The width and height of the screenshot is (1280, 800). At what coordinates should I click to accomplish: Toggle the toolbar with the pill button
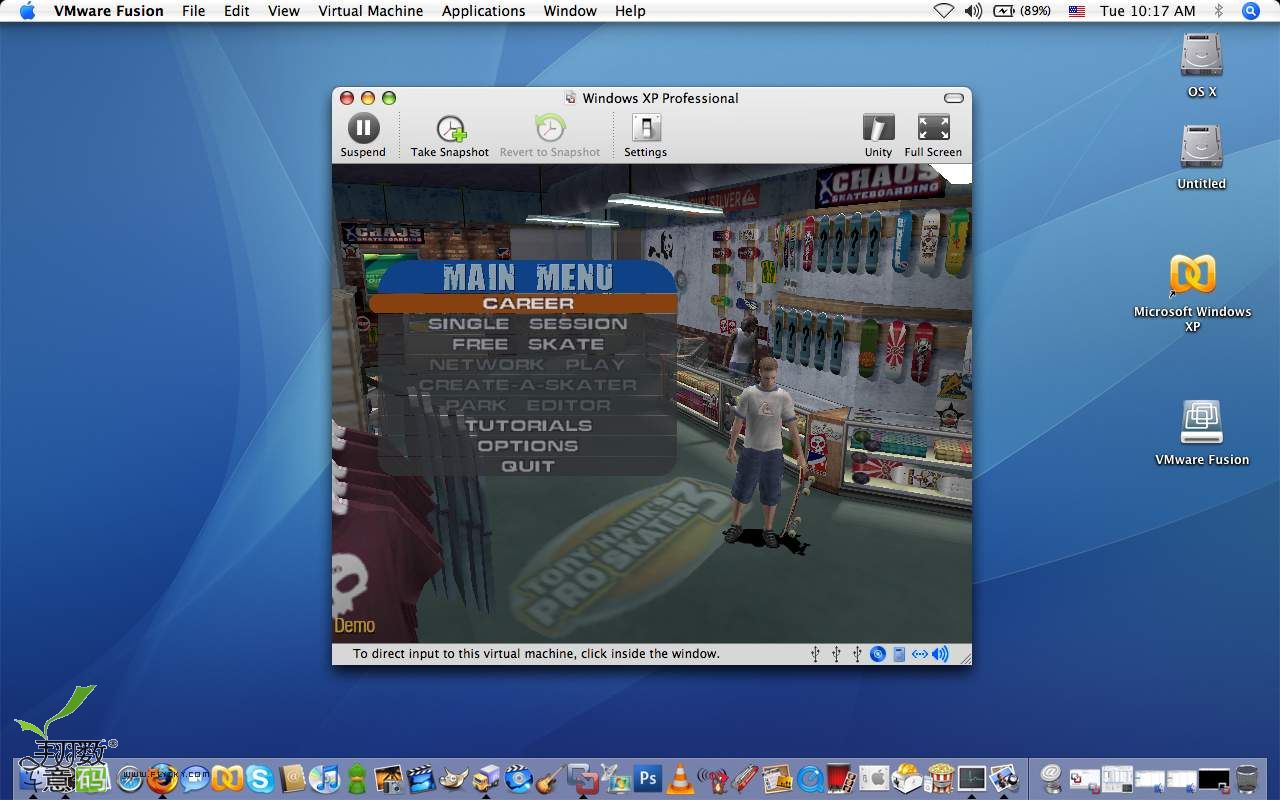(x=954, y=98)
